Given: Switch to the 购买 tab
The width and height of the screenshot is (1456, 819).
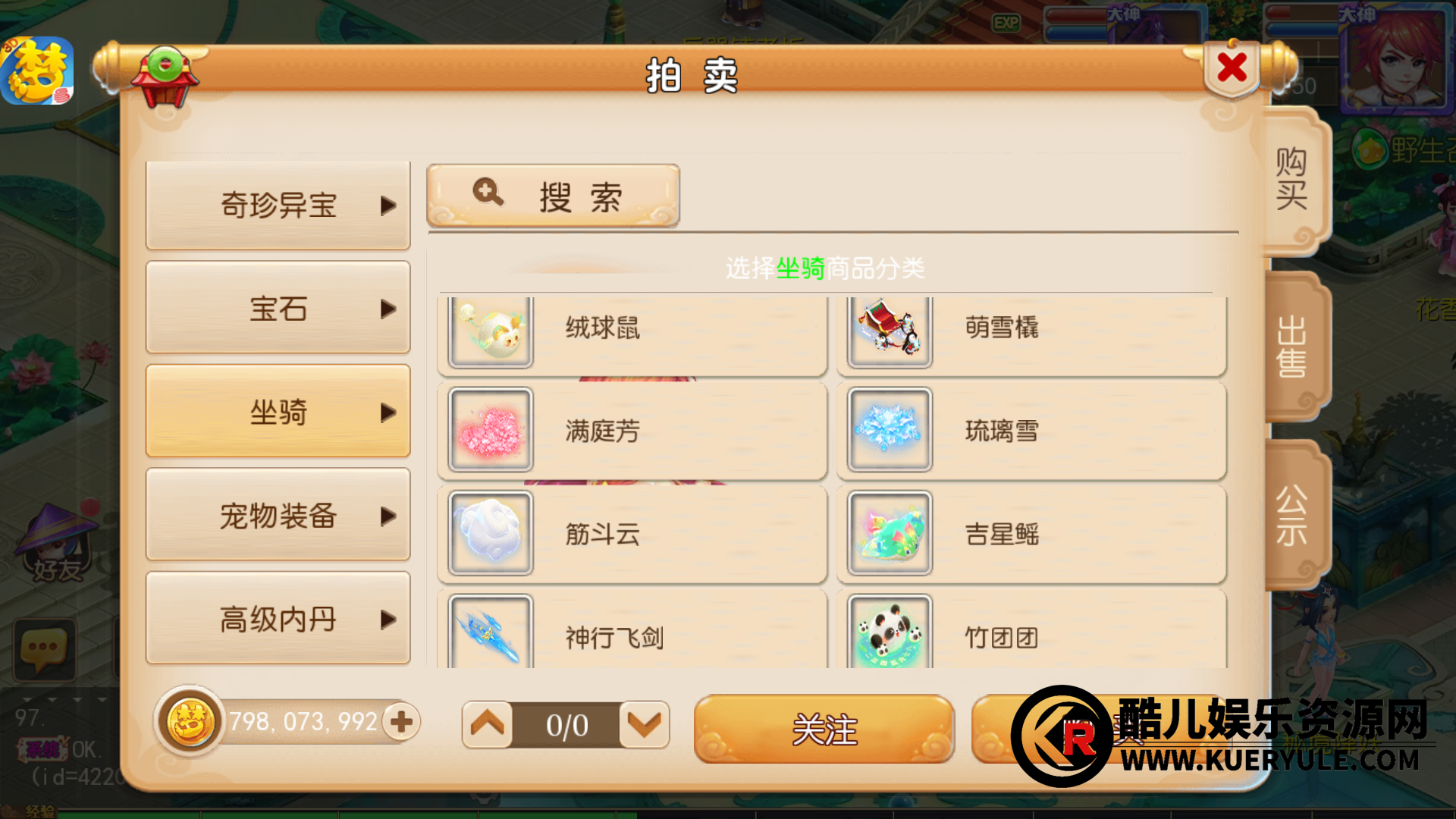Looking at the screenshot, I should pyautogui.click(x=1293, y=180).
